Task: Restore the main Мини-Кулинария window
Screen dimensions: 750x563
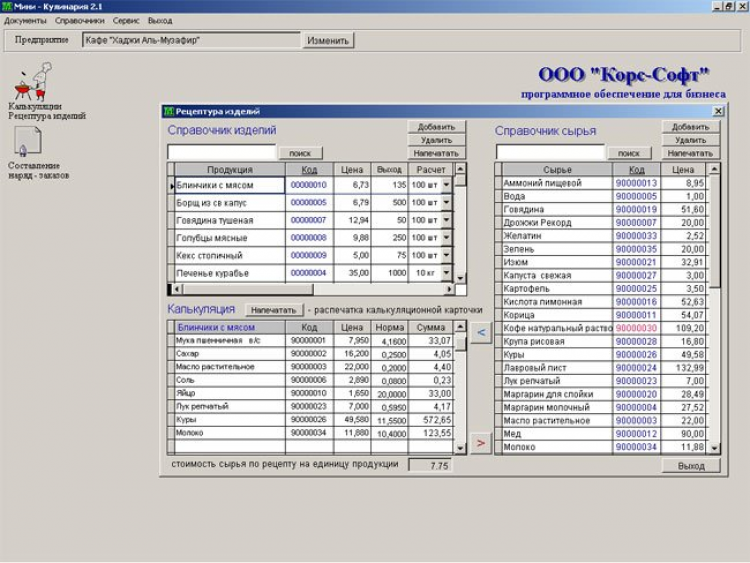Action: point(729,6)
